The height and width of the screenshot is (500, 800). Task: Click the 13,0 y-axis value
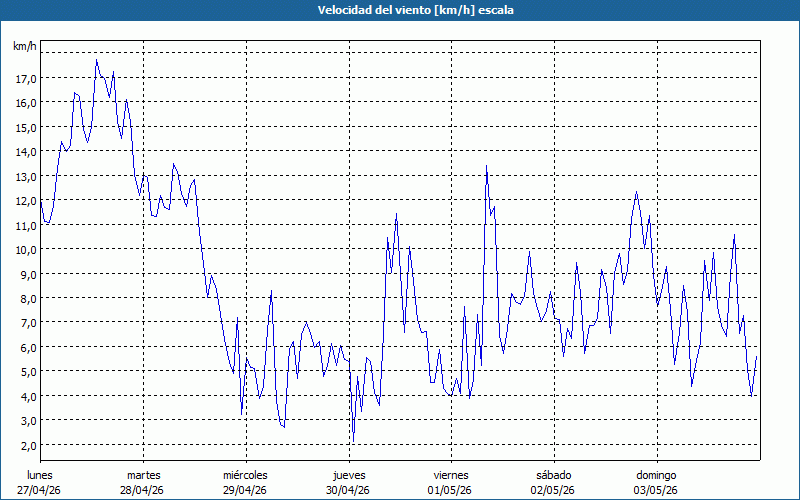26,177
